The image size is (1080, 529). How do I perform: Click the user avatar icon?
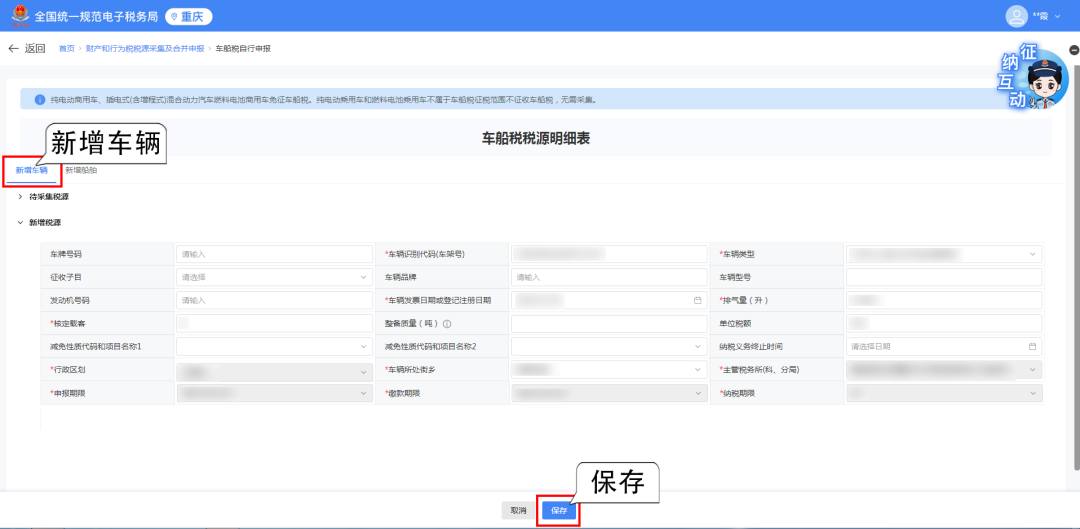(x=1017, y=16)
